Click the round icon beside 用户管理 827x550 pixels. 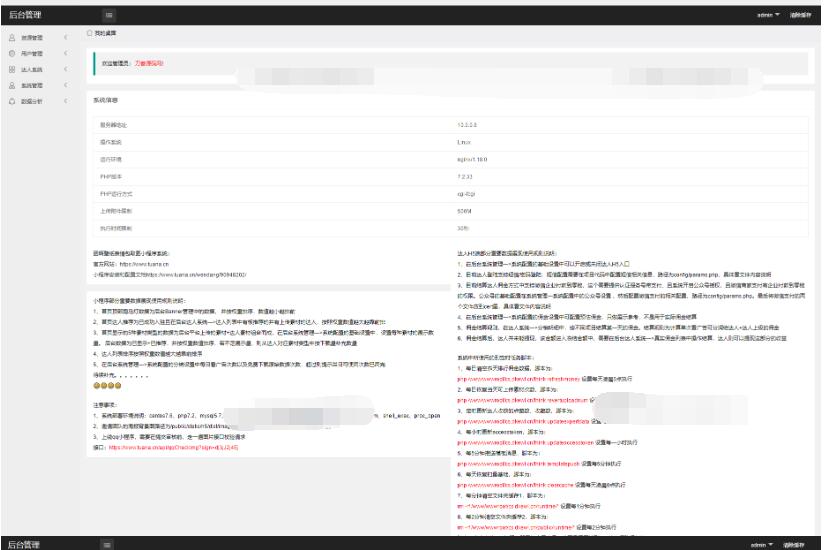[12, 54]
